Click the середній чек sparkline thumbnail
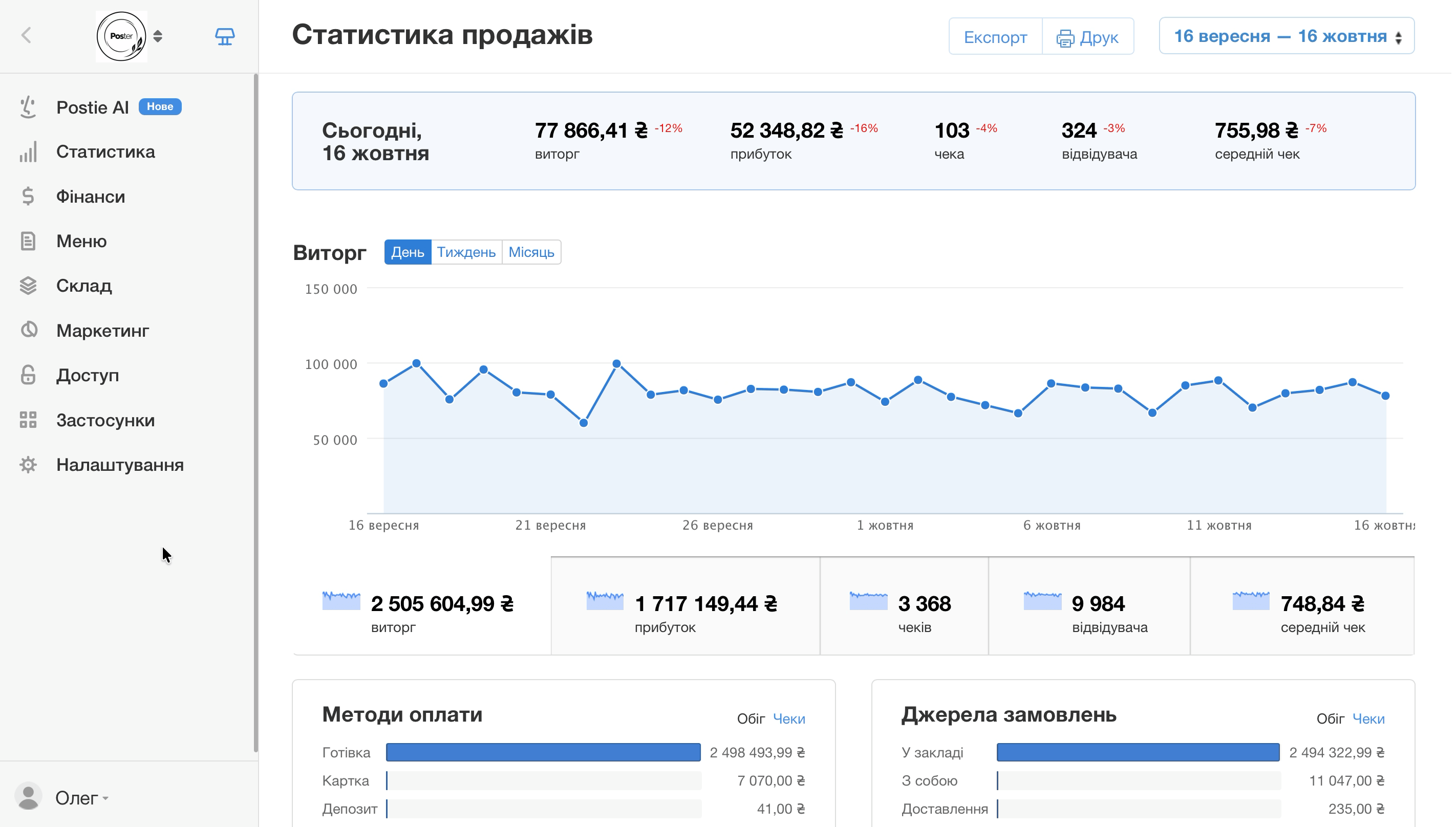The height and width of the screenshot is (827, 1456). tap(1254, 601)
